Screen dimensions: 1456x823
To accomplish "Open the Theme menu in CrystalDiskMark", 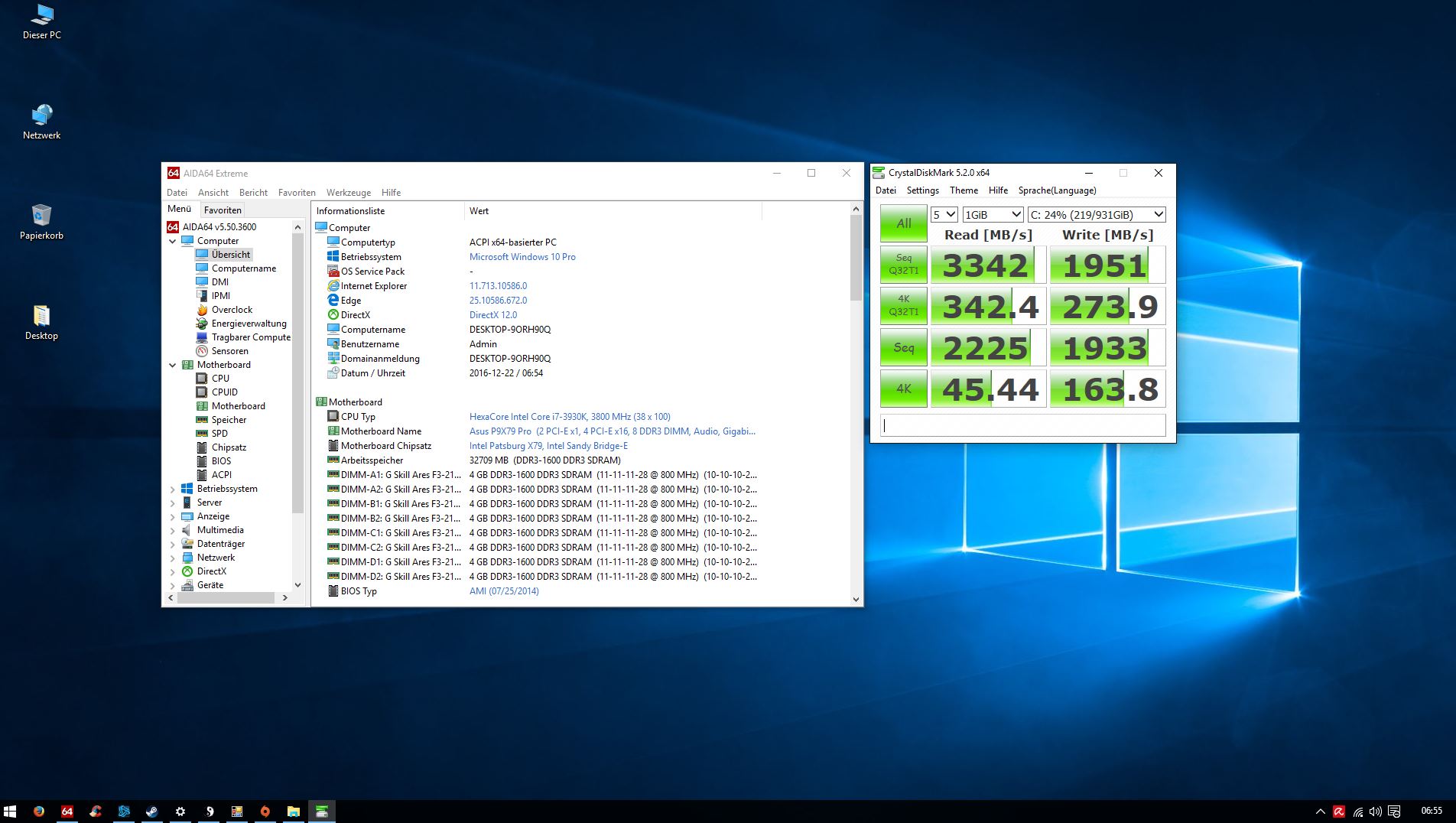I will tap(964, 190).
